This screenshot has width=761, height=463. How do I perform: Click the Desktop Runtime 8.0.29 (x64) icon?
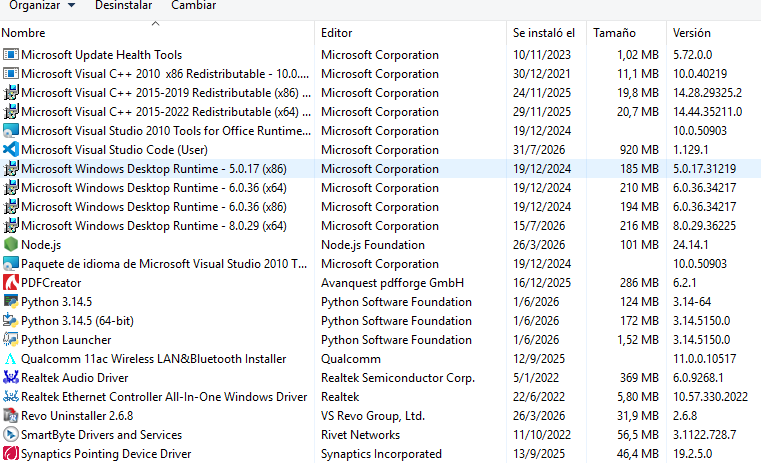[x=11, y=225]
